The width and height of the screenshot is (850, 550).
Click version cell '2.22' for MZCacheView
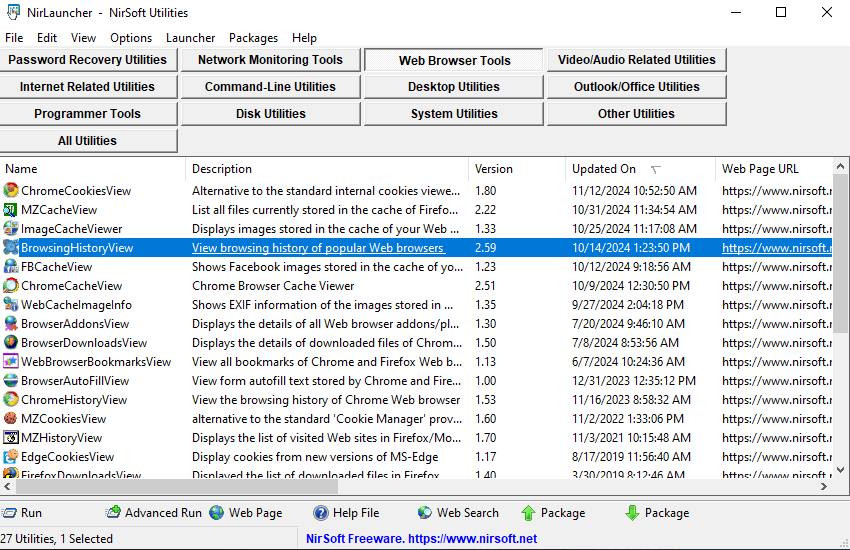(485, 210)
